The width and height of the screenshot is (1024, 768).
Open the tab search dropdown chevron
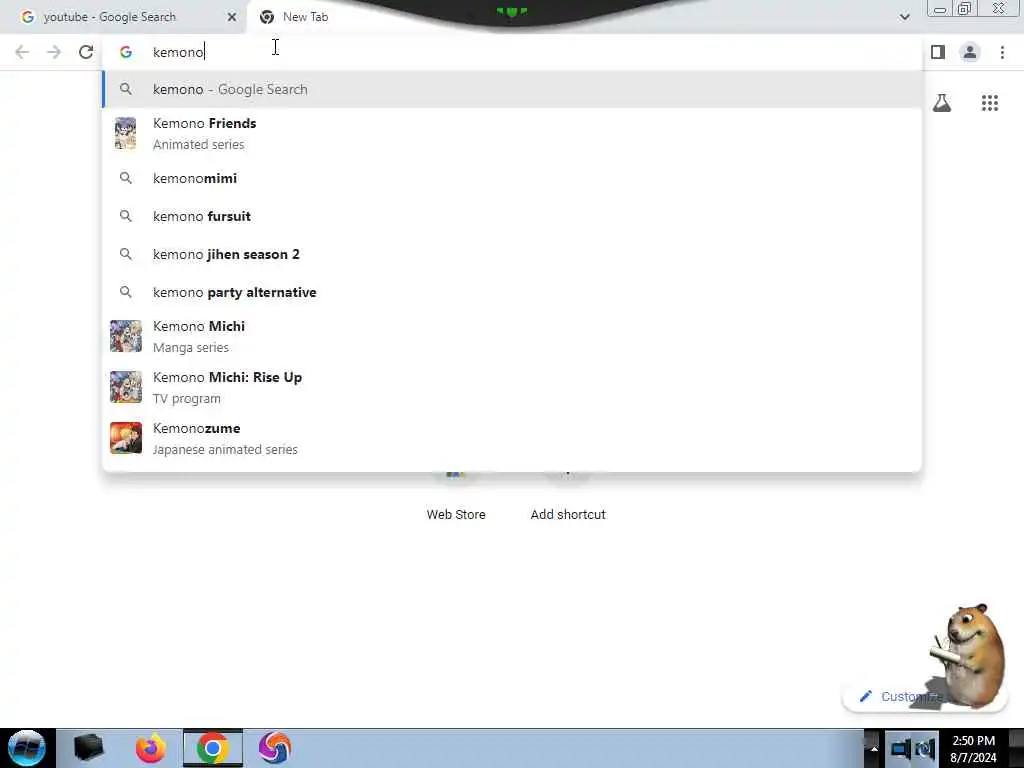[x=904, y=17]
